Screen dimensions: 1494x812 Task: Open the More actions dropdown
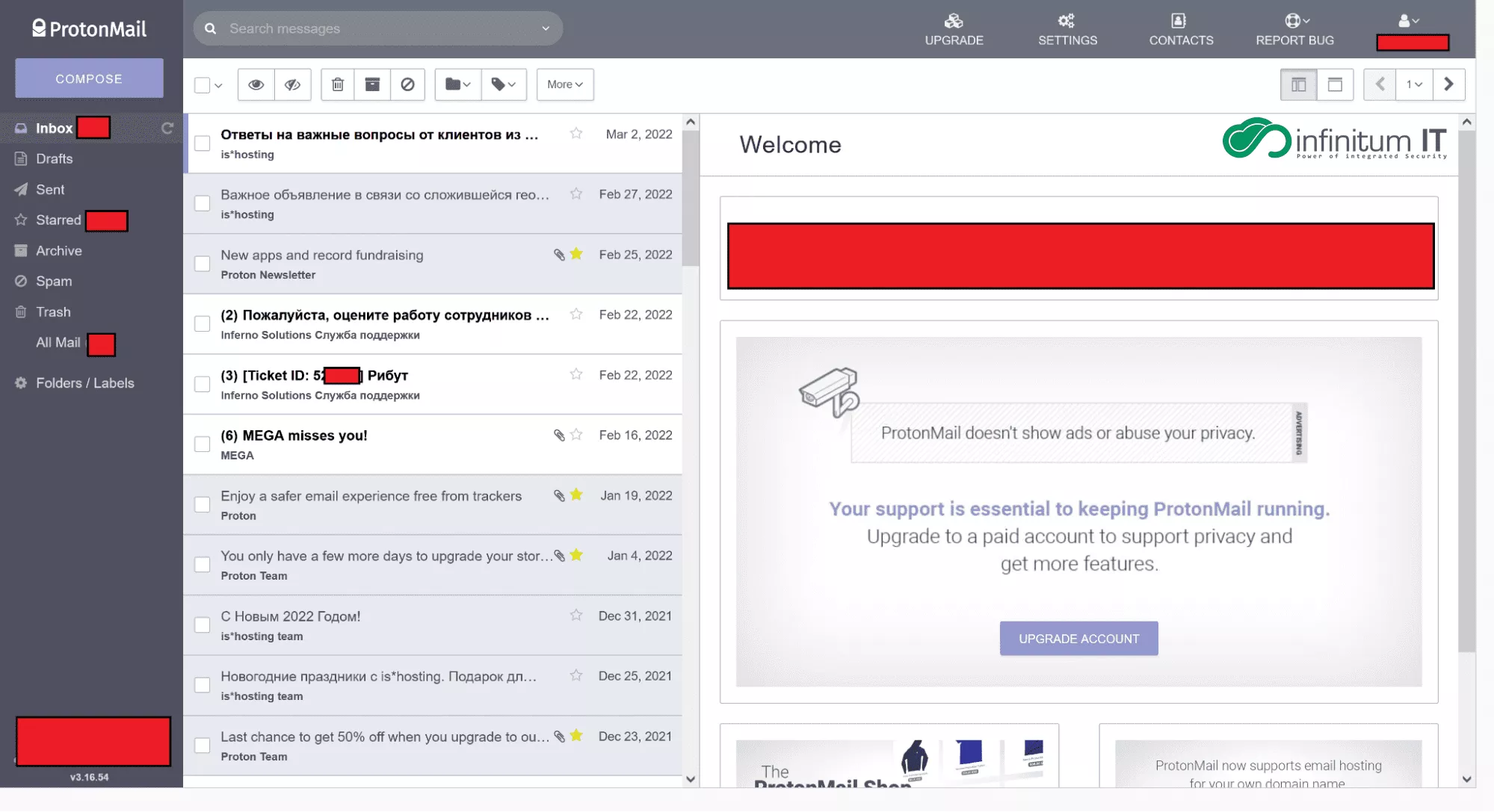click(565, 84)
